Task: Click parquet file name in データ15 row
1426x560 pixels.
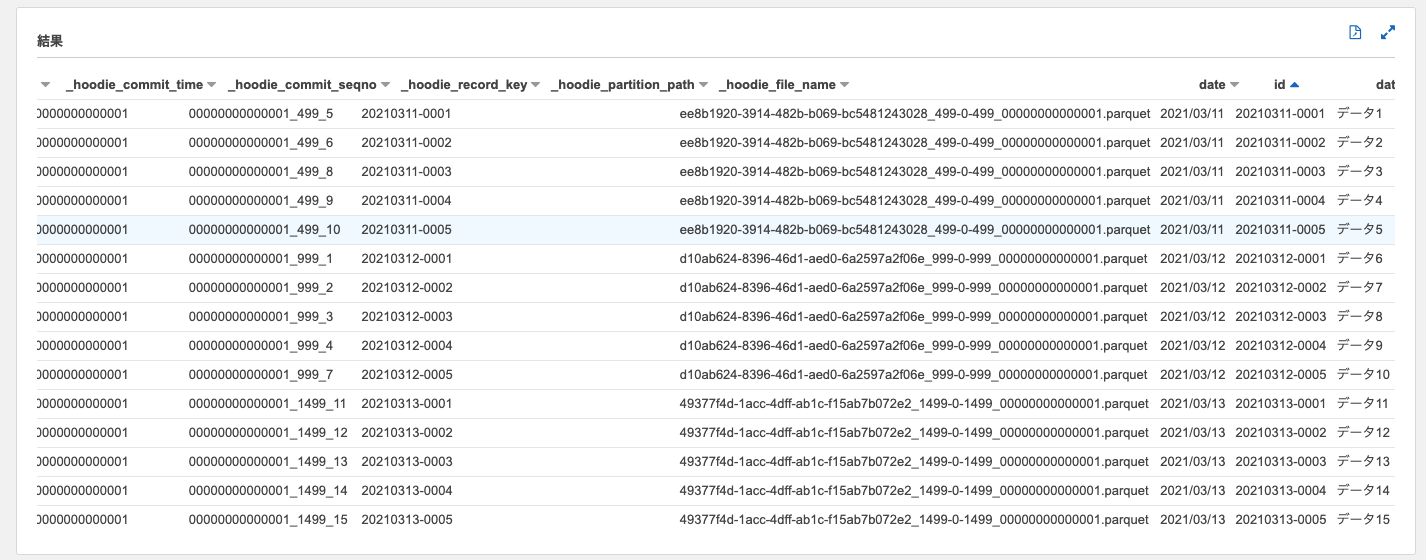Action: point(915,520)
